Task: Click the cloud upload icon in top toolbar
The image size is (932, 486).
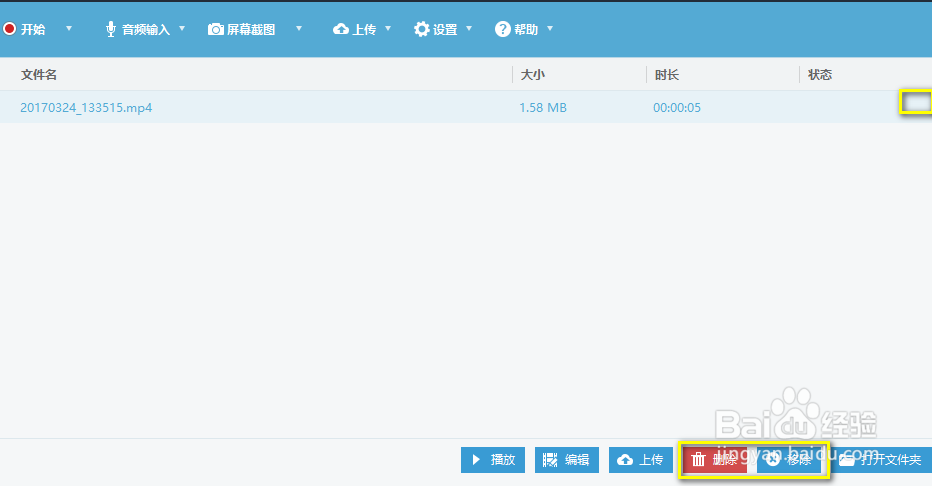Action: click(x=341, y=29)
